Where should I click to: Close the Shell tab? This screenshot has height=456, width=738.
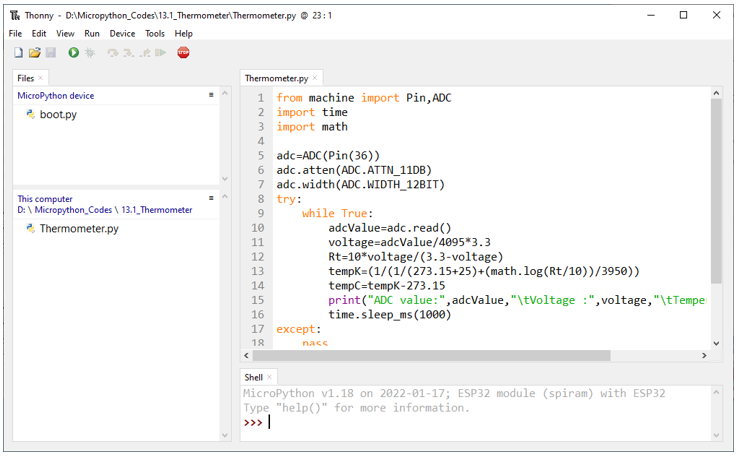(270, 377)
